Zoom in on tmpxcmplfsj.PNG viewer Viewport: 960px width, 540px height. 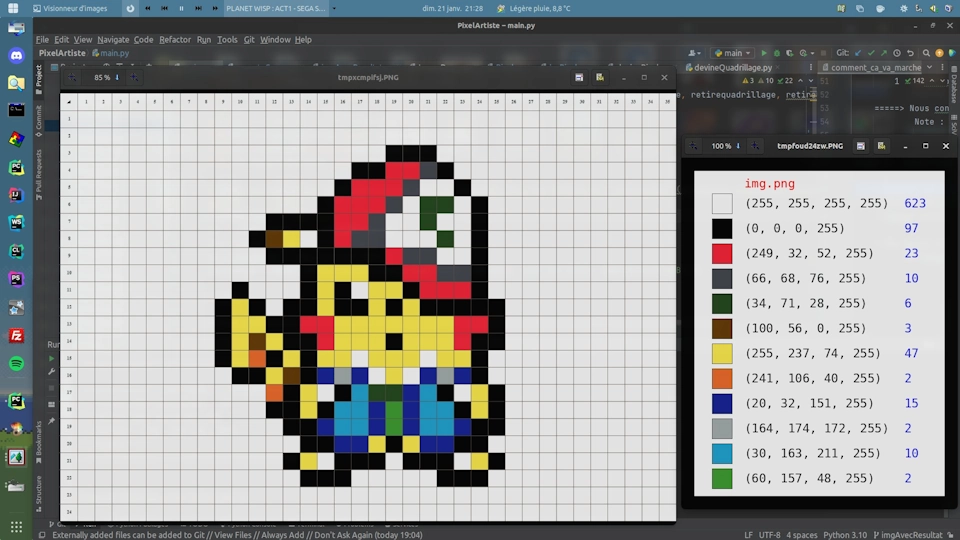tap(133, 78)
